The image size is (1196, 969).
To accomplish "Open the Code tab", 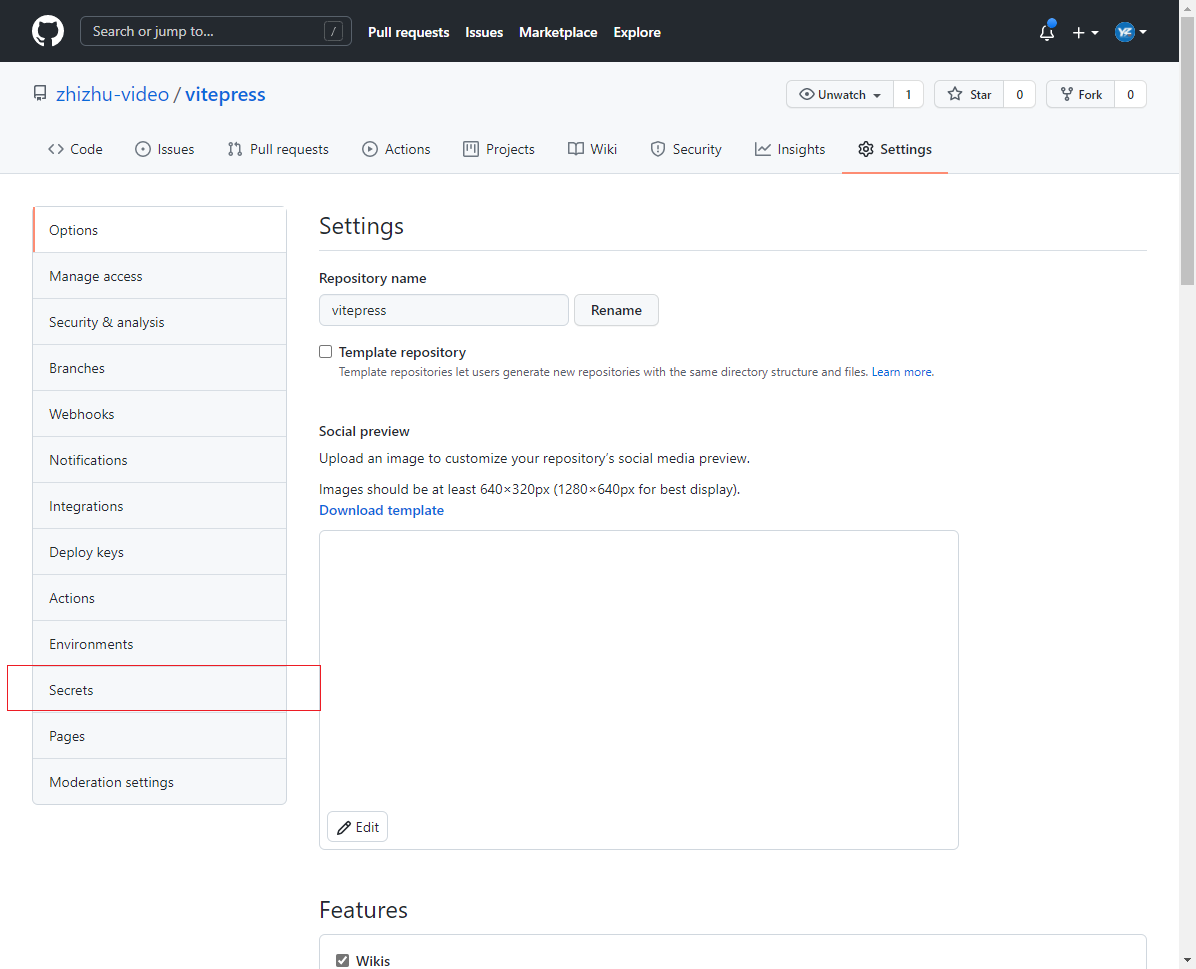I will pyautogui.click(x=75, y=150).
